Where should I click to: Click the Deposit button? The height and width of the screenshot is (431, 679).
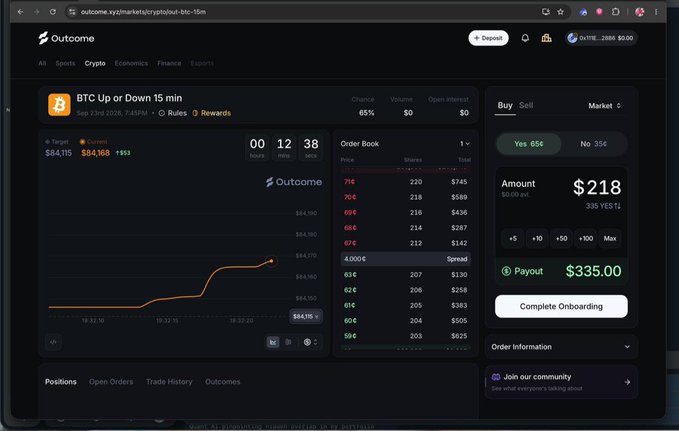point(488,38)
